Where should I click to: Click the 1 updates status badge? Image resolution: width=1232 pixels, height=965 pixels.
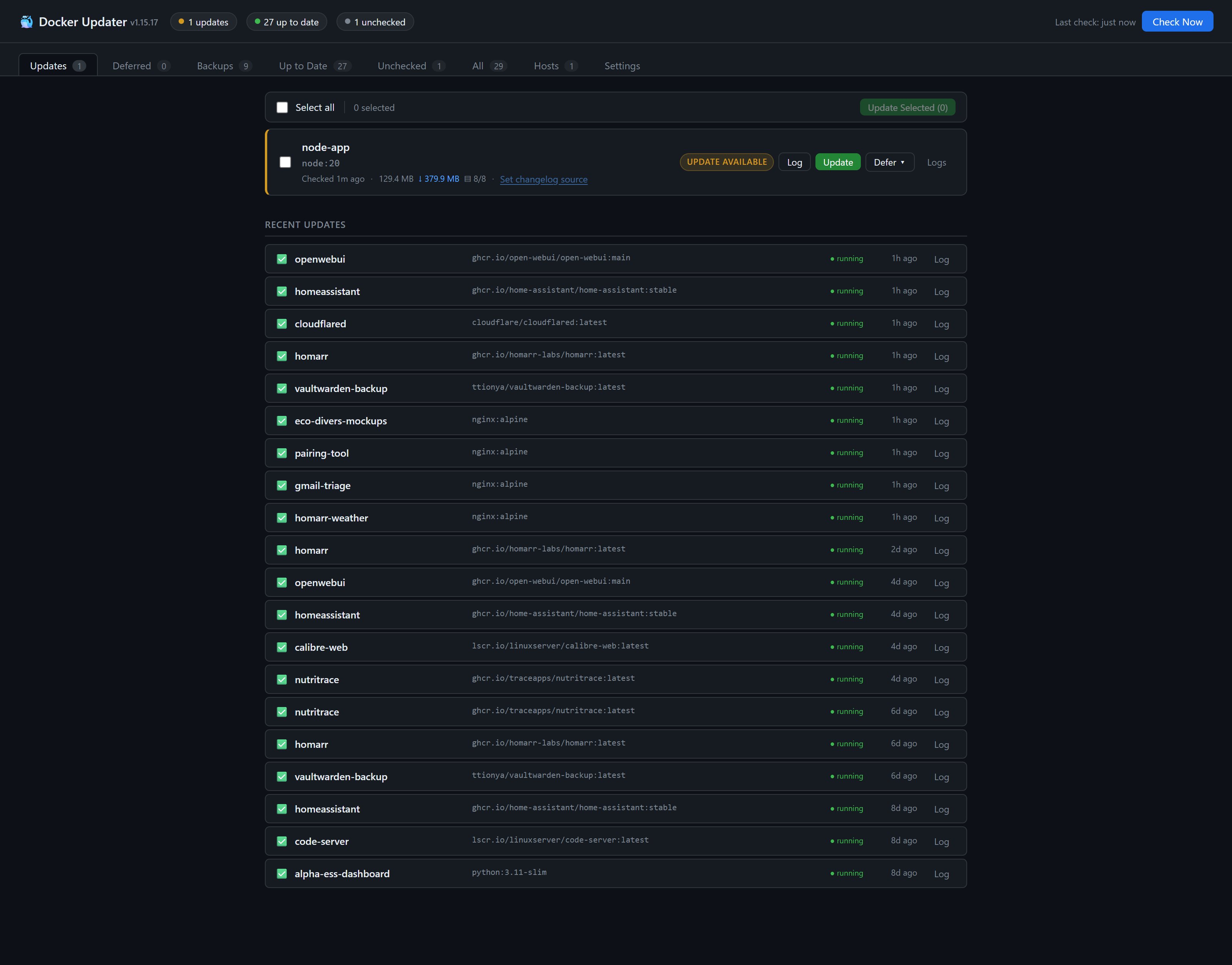(203, 22)
